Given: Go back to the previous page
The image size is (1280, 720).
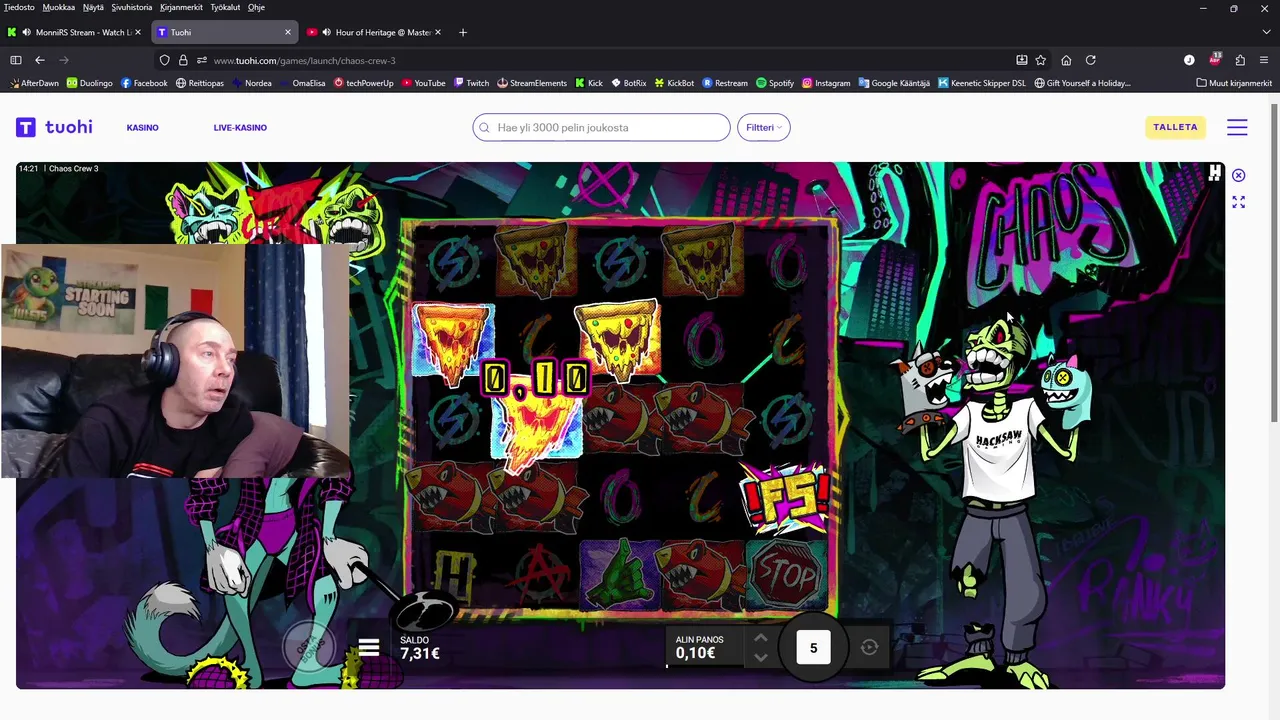Looking at the screenshot, I should (40, 60).
